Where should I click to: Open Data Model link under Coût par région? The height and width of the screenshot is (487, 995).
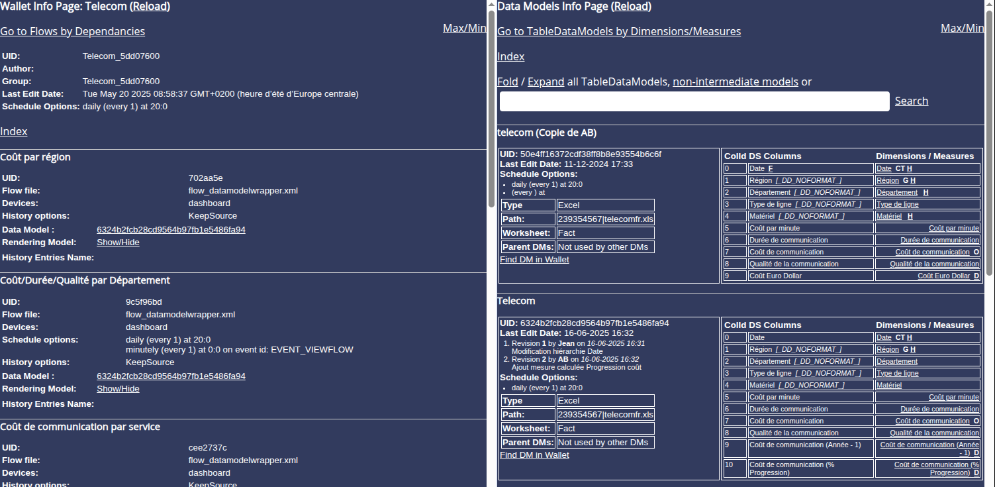click(171, 229)
